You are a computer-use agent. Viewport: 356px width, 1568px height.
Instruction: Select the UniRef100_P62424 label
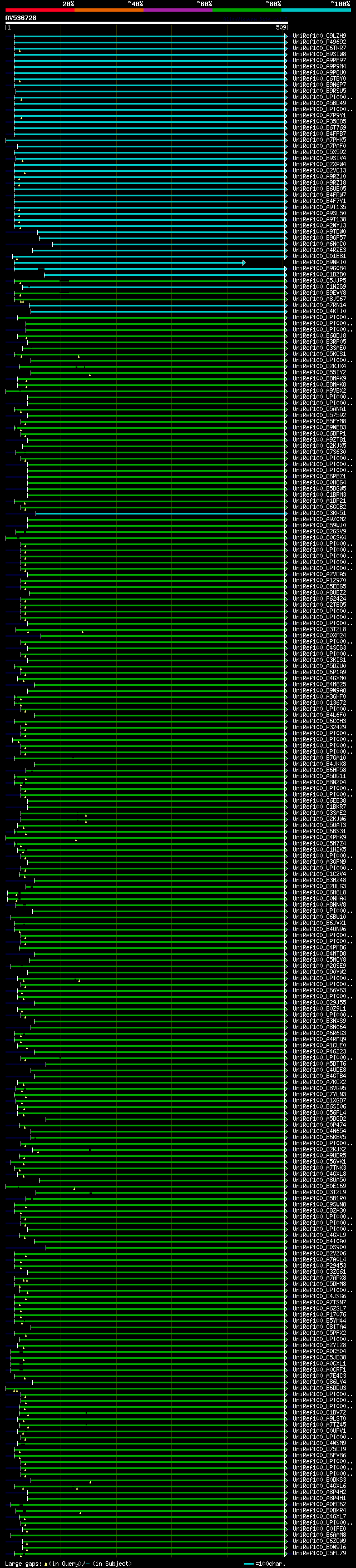point(319,599)
